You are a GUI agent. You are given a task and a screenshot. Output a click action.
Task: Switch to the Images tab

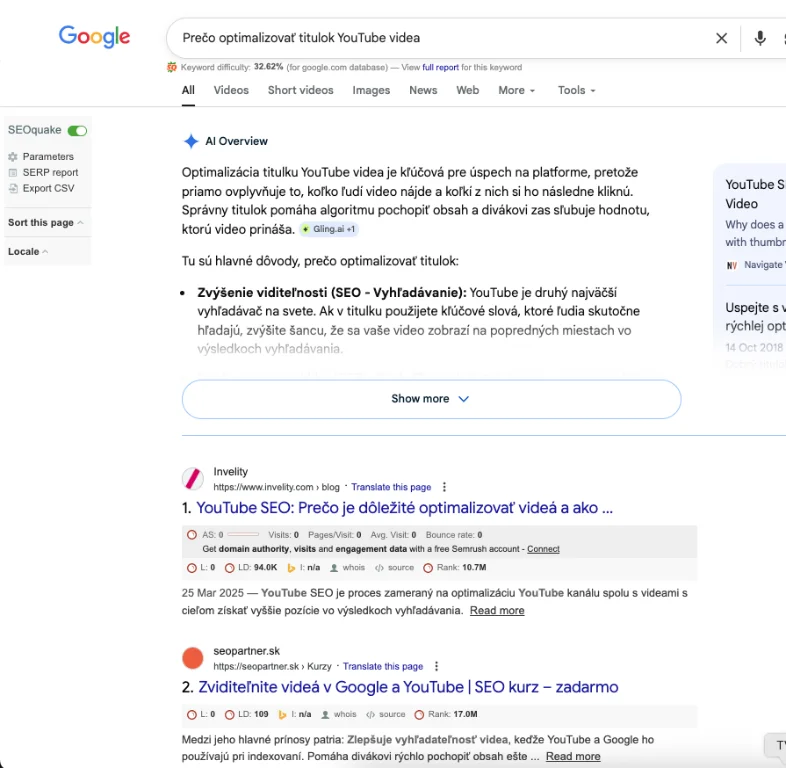pos(371,90)
